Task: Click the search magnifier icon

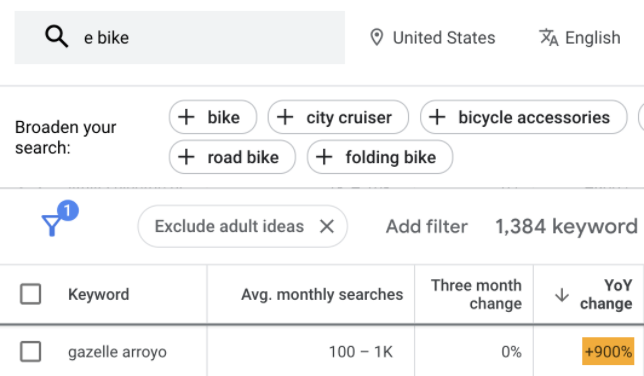Action: point(56,37)
